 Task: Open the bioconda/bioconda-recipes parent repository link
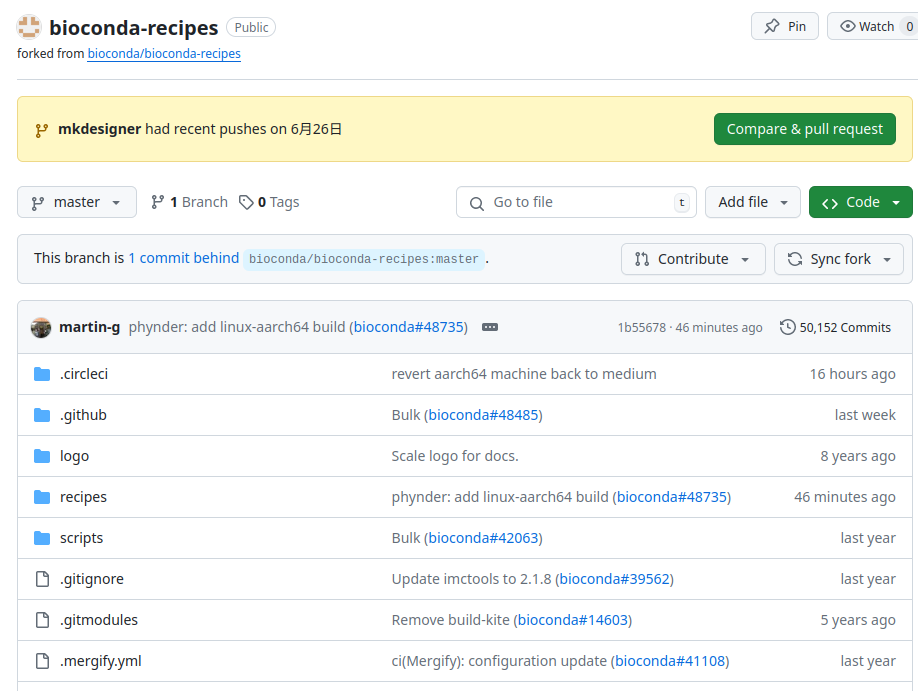tap(164, 54)
